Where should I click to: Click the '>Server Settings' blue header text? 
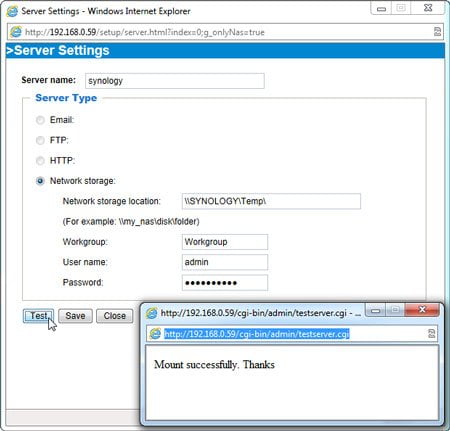[x=58, y=51]
